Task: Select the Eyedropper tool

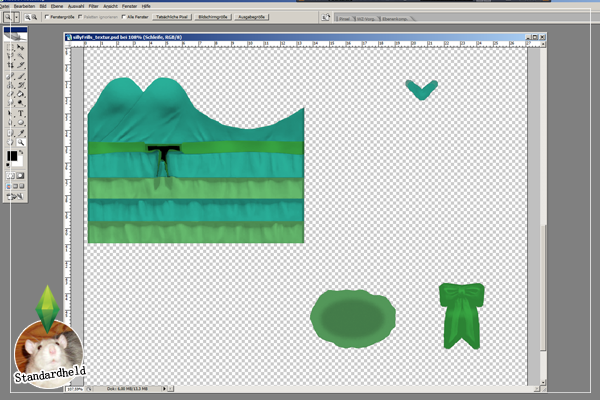Action: [21, 133]
